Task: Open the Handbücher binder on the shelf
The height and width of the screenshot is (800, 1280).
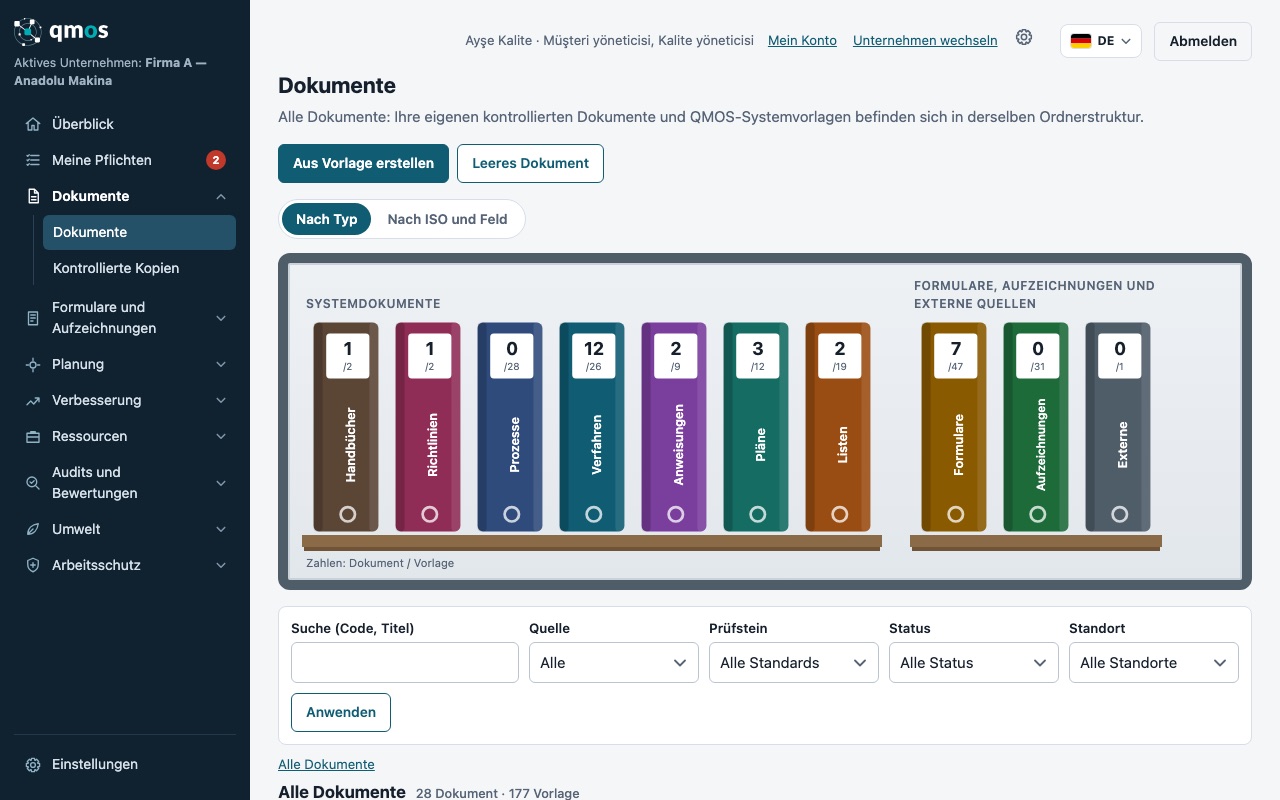Action: (x=346, y=427)
